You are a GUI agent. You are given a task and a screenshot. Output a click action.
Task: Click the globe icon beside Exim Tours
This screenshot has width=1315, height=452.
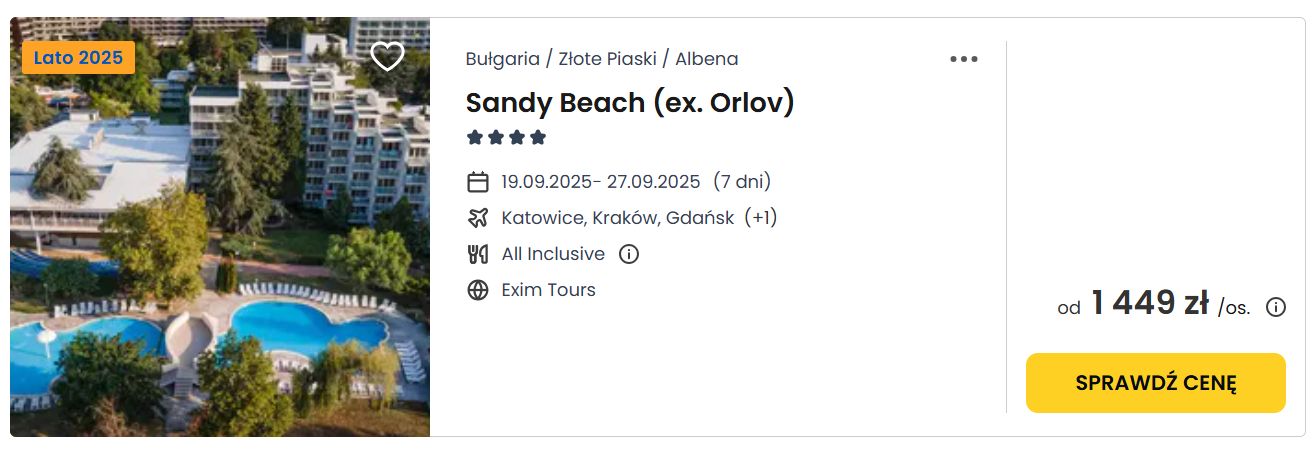click(x=478, y=290)
